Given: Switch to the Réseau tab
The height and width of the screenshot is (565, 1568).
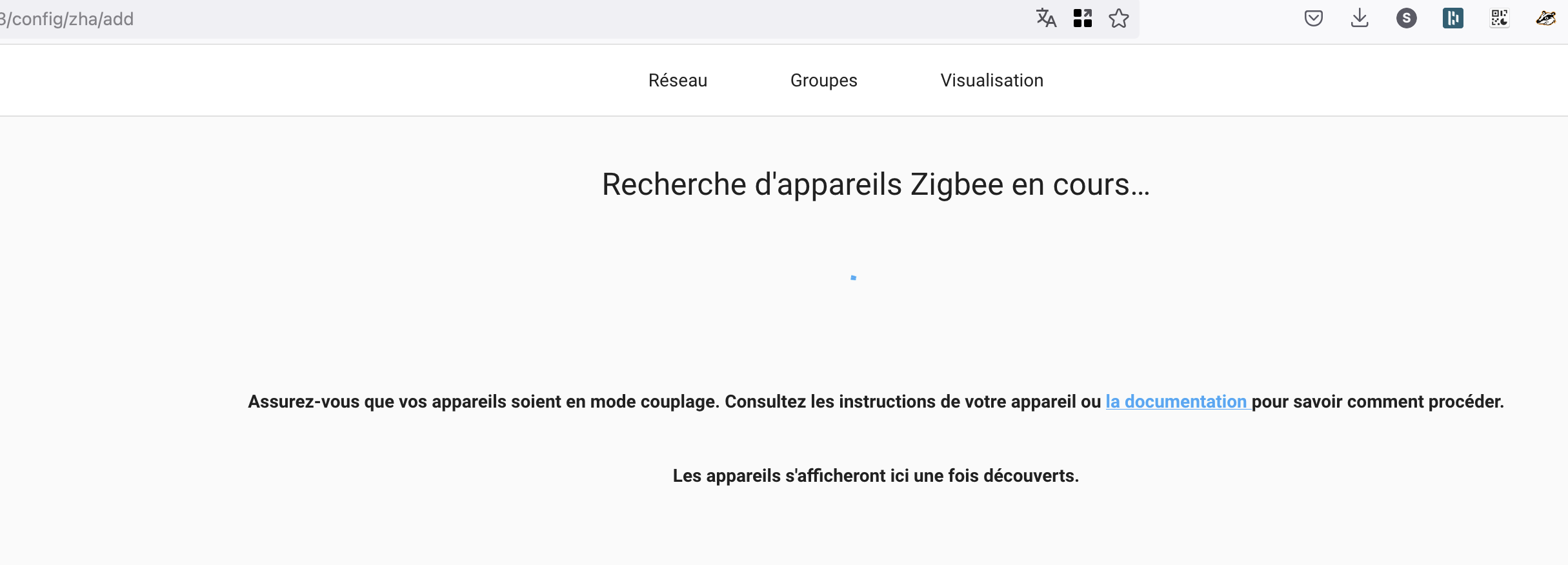Looking at the screenshot, I should tap(678, 81).
